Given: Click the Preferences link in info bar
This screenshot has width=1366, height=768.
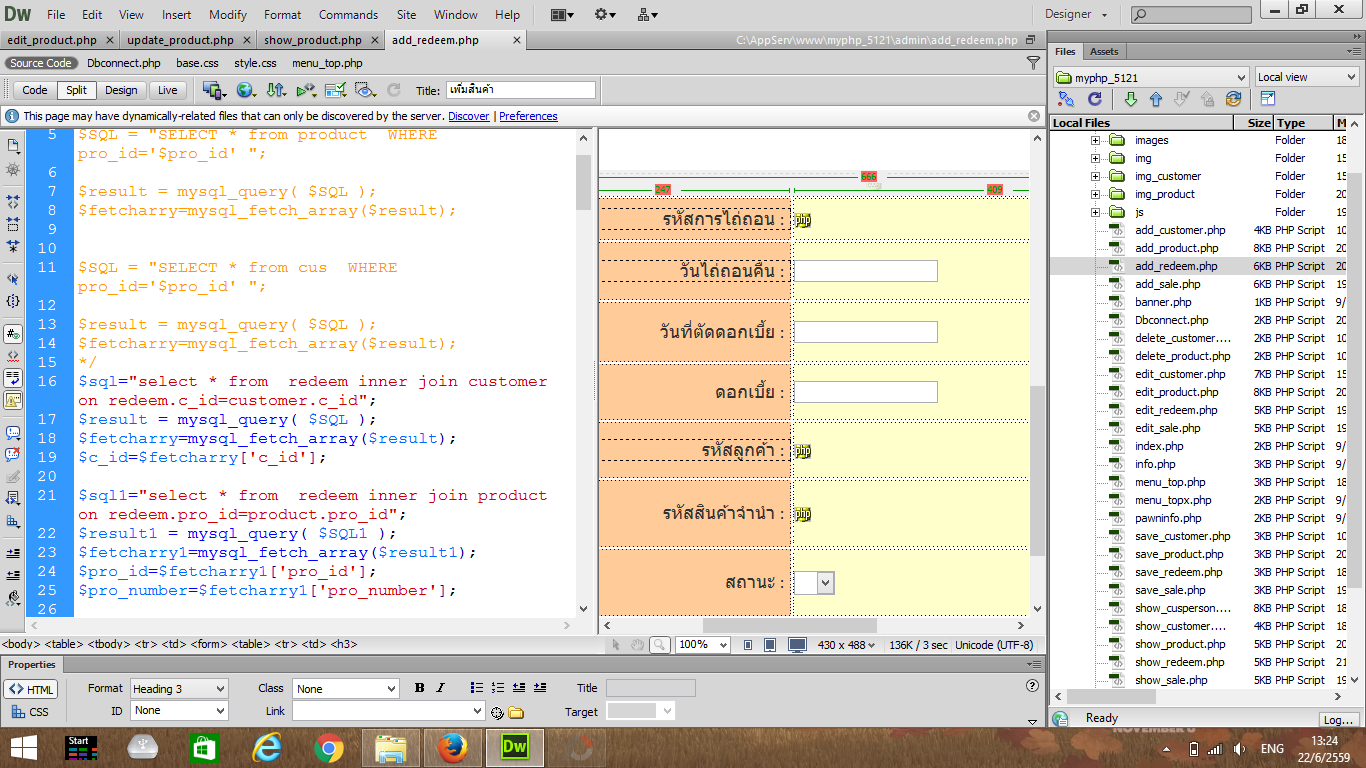Looking at the screenshot, I should tap(528, 116).
